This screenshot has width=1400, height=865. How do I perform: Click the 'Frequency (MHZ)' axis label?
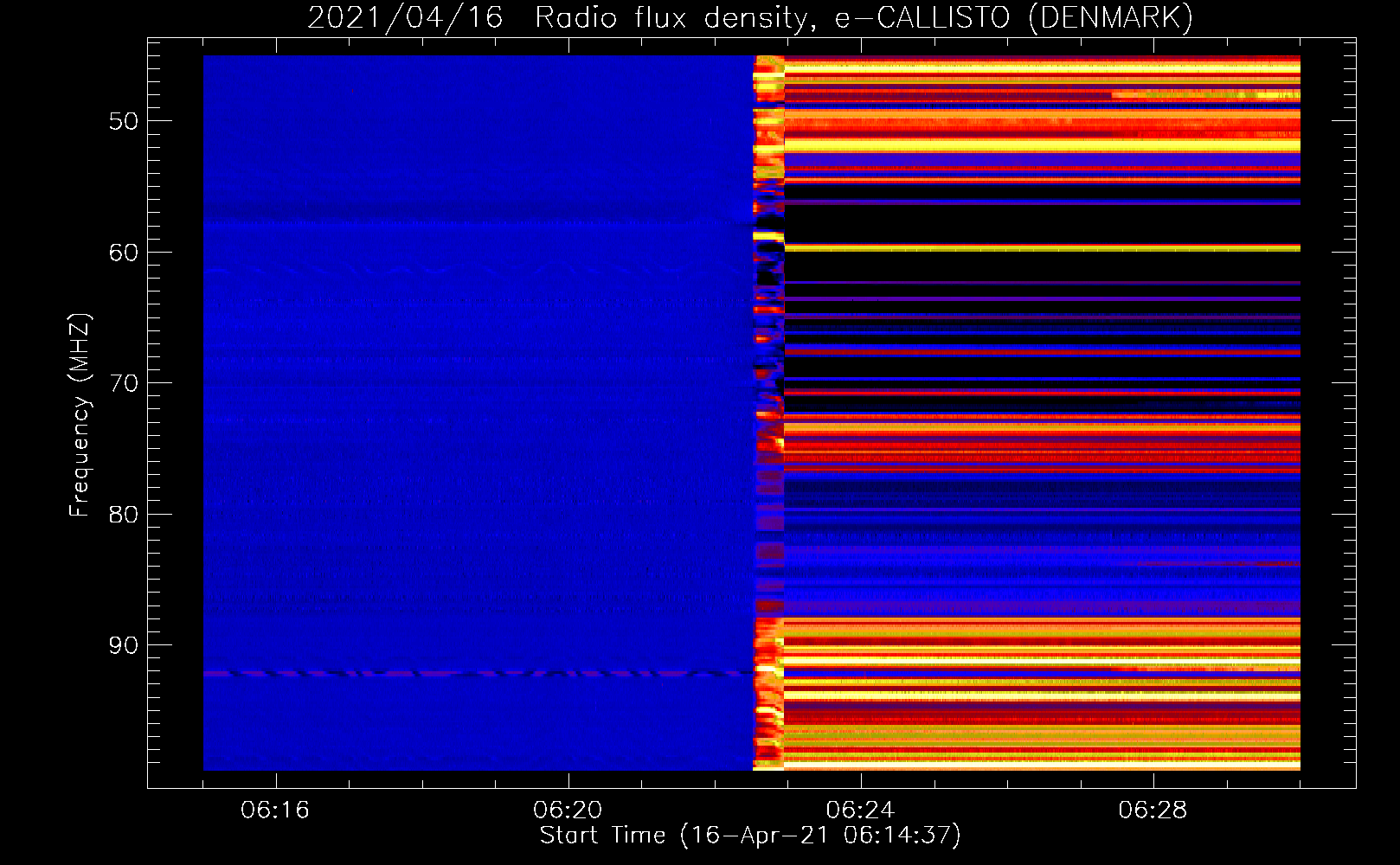coord(80,415)
